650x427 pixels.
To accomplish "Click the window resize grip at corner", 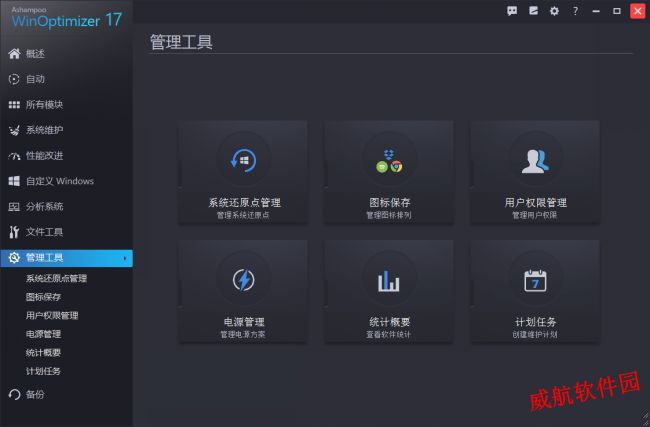I will (645, 419).
